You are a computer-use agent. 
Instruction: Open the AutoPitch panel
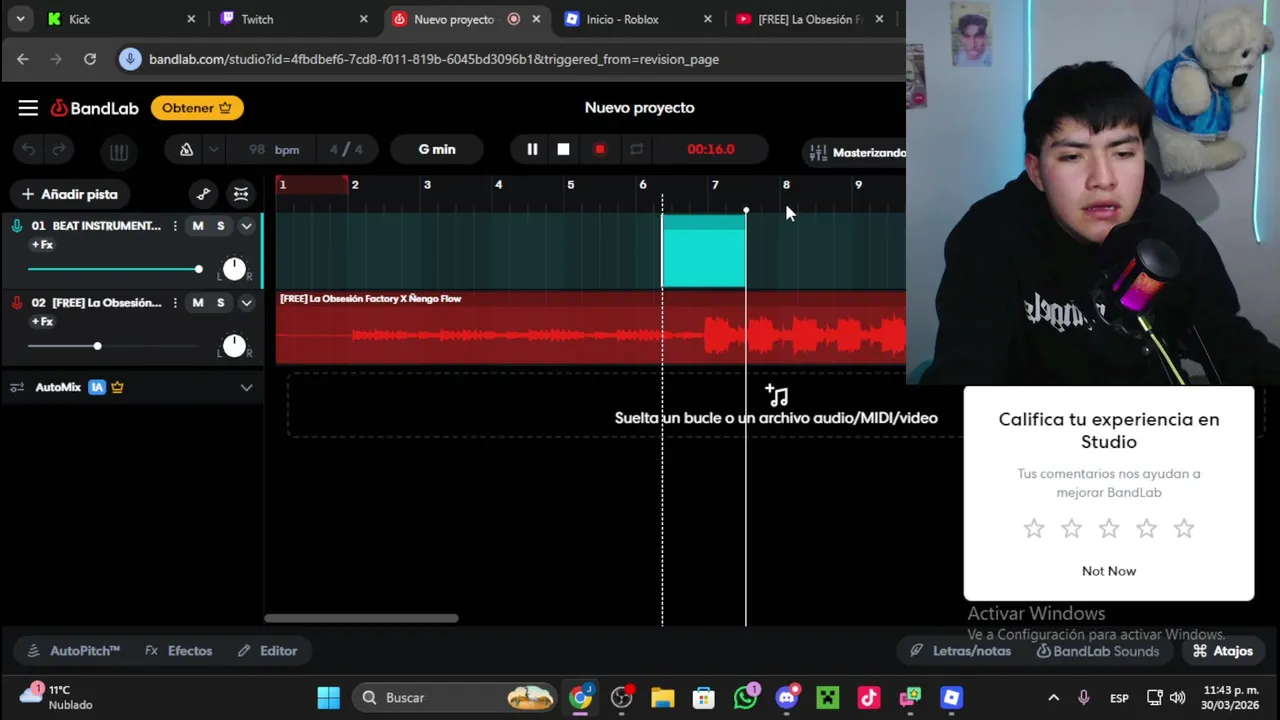tap(74, 651)
